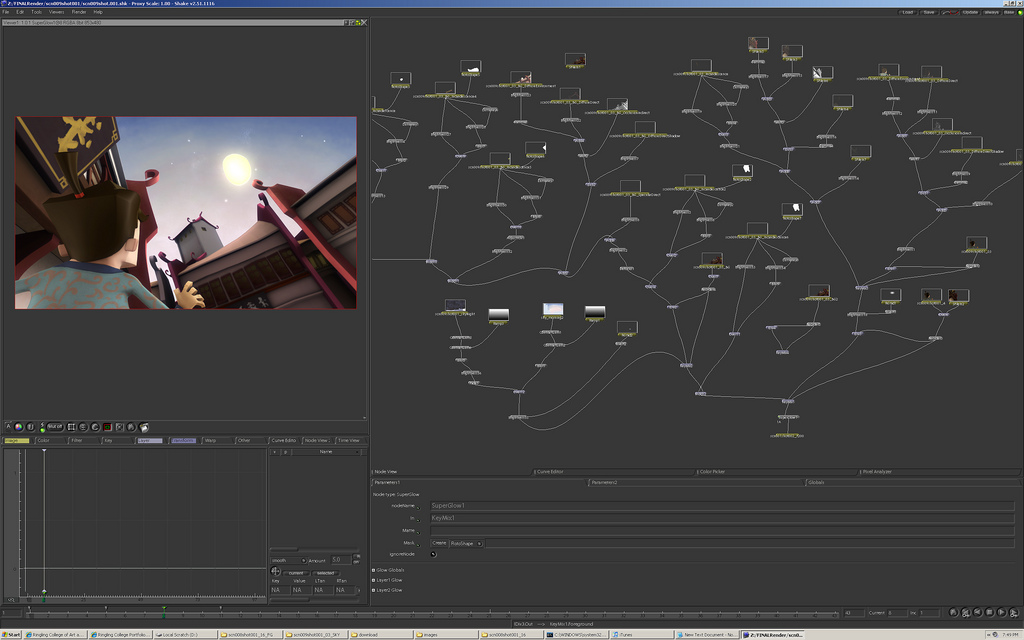Open the Render menu
1024x640 pixels.
point(79,12)
